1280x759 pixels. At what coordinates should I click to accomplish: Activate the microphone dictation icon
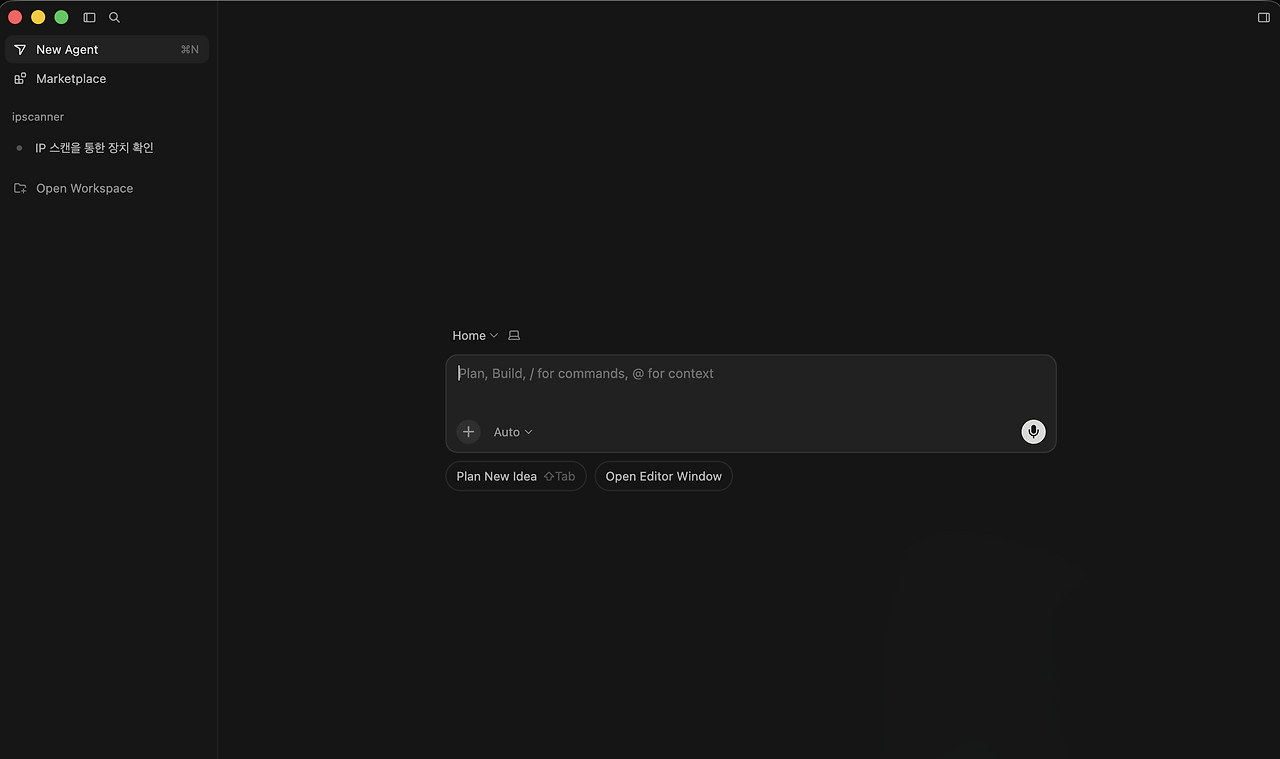(1033, 431)
